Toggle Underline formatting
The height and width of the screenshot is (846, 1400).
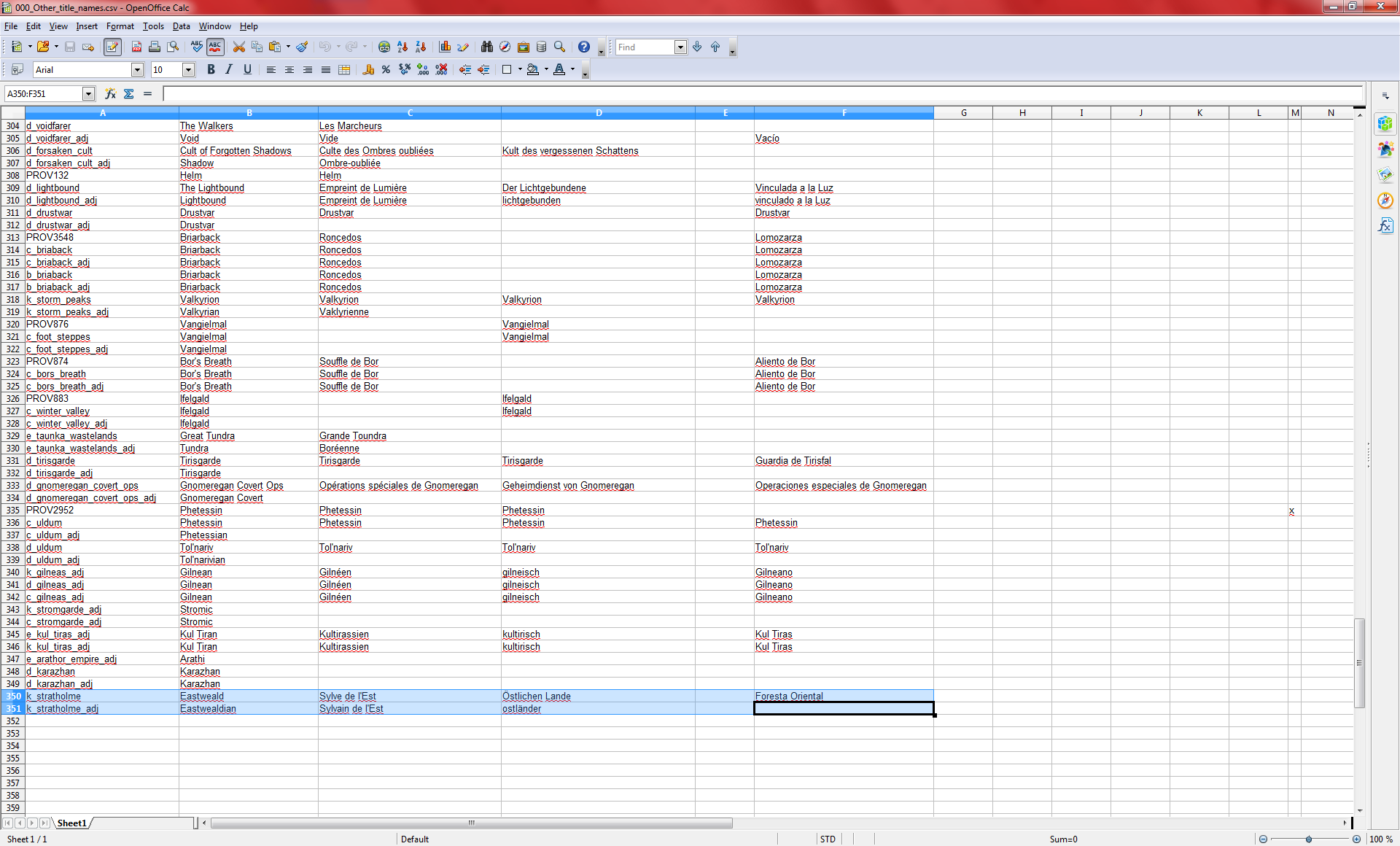(x=247, y=69)
